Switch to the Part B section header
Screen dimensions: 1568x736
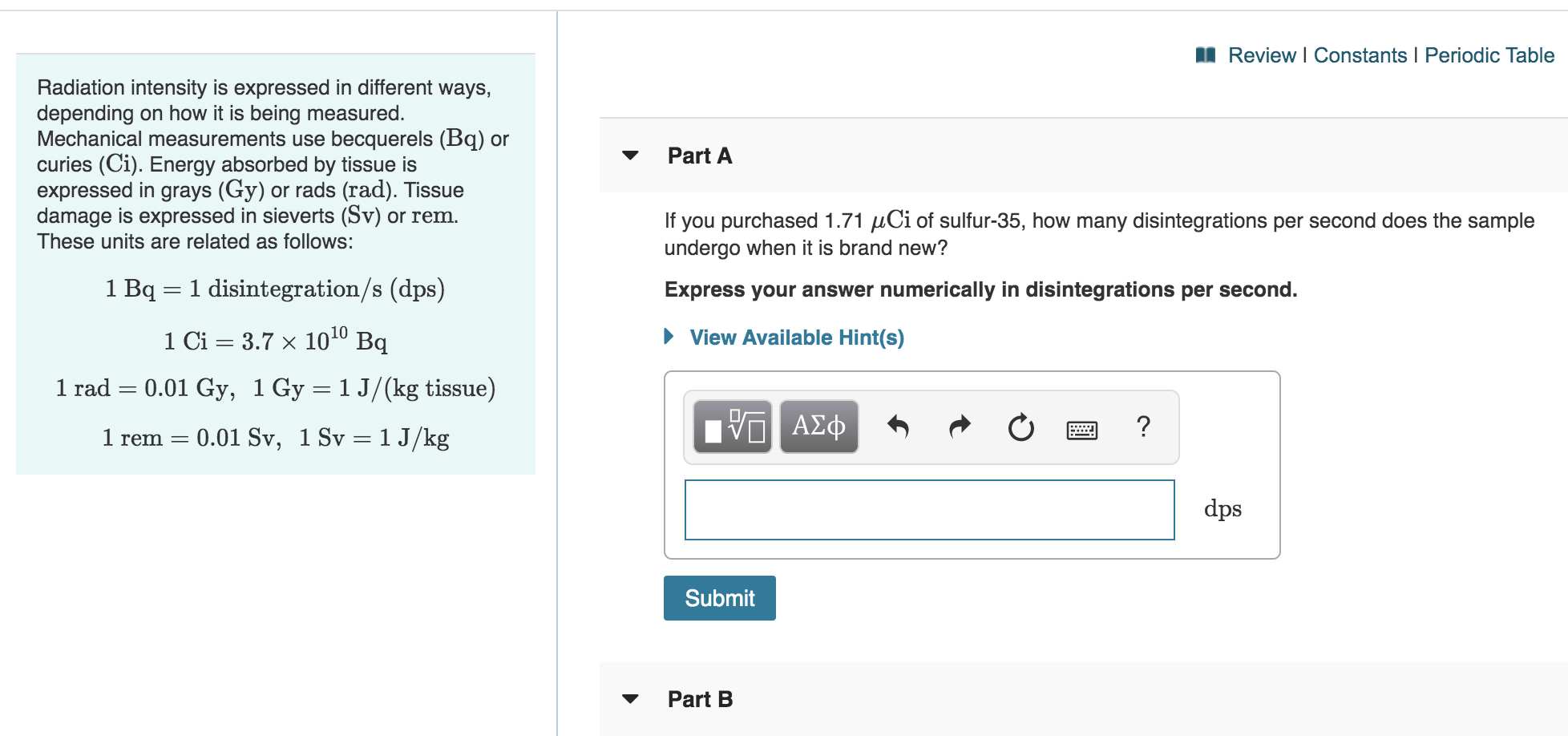coord(700,700)
